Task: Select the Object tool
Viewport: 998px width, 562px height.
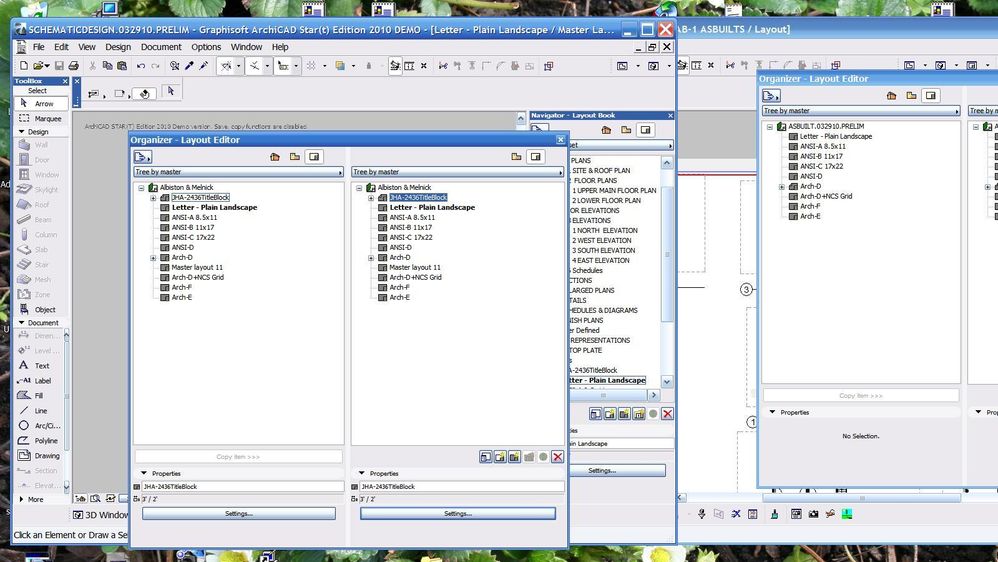Action: pos(41,310)
